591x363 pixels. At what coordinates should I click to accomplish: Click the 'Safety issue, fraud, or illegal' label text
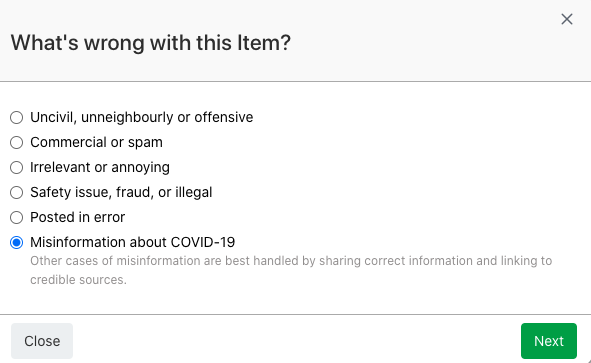[121, 192]
